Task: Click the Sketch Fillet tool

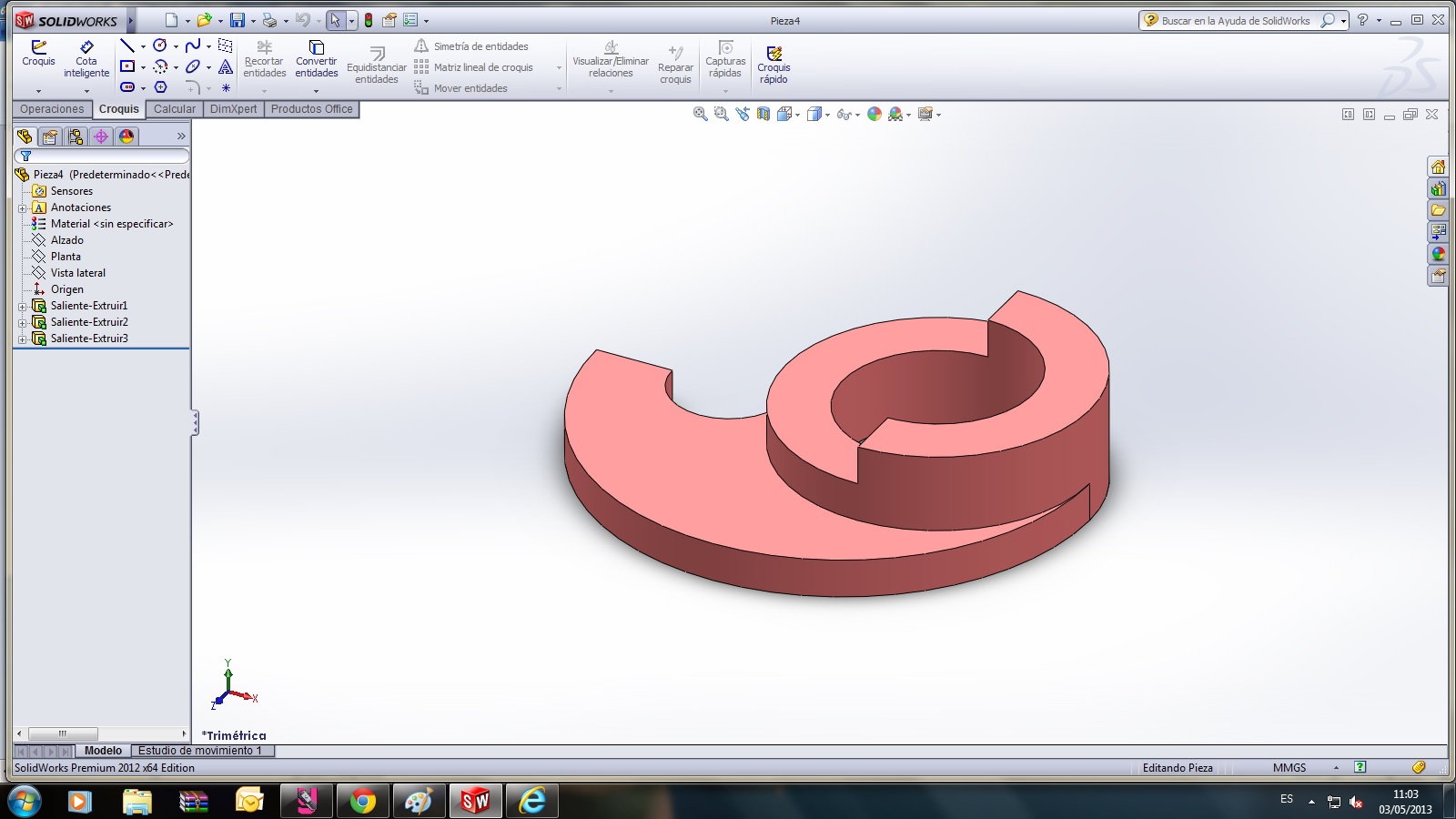Action: tap(193, 87)
